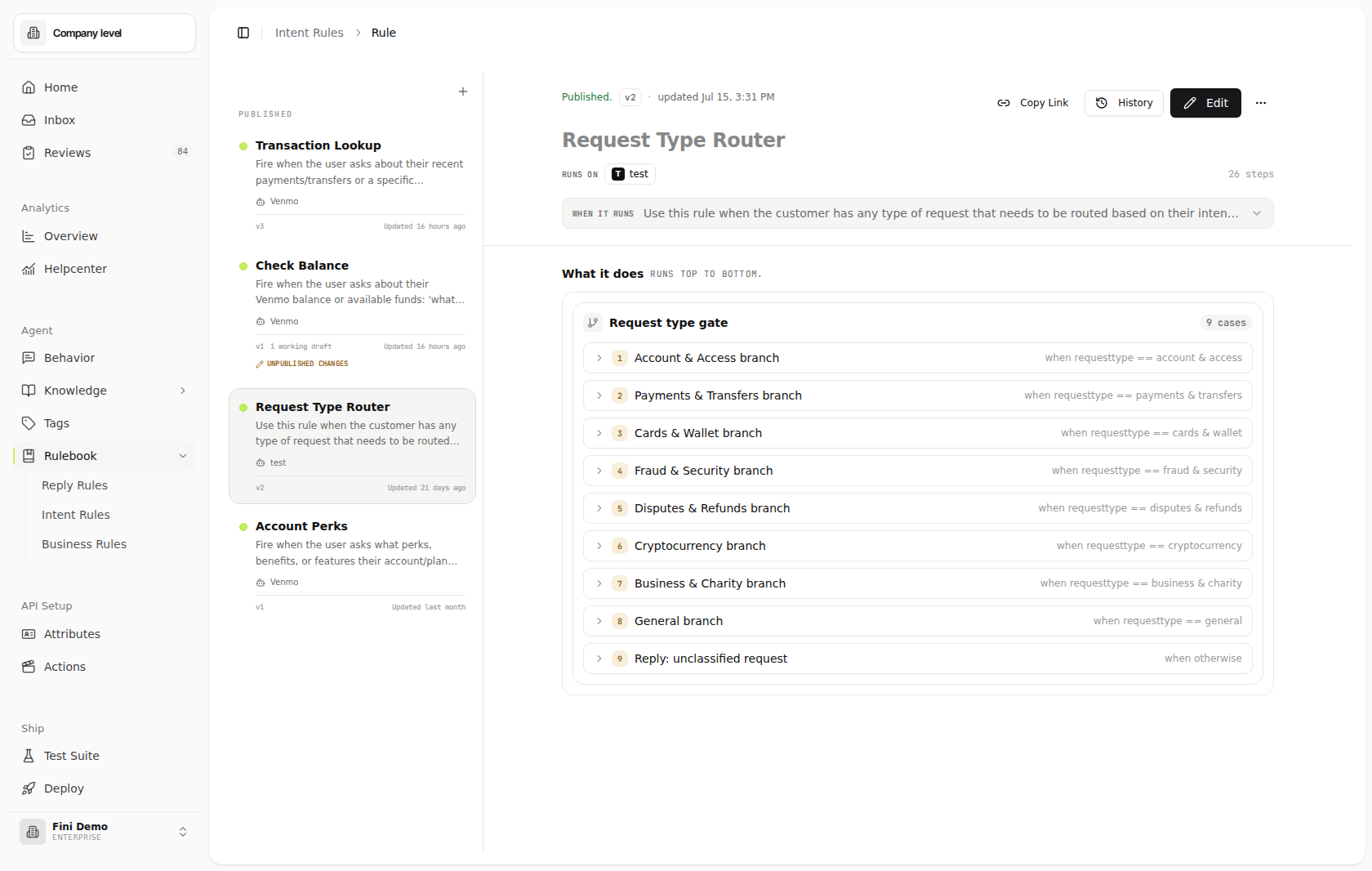Click the v2 version badge
1372x871 pixels.
630,97
